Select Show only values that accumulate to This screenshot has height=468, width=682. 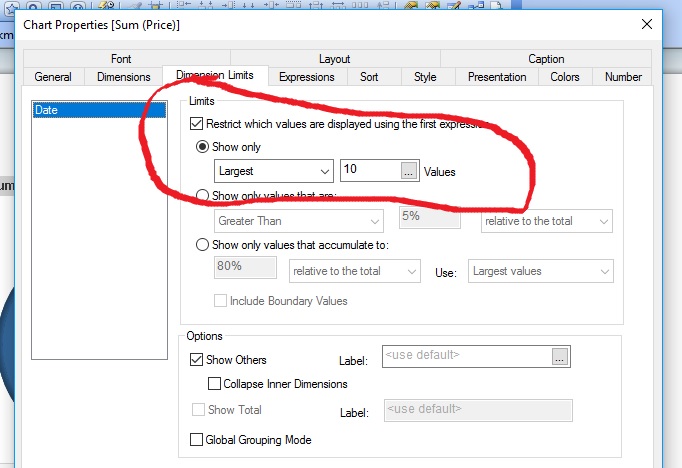click(x=202, y=245)
